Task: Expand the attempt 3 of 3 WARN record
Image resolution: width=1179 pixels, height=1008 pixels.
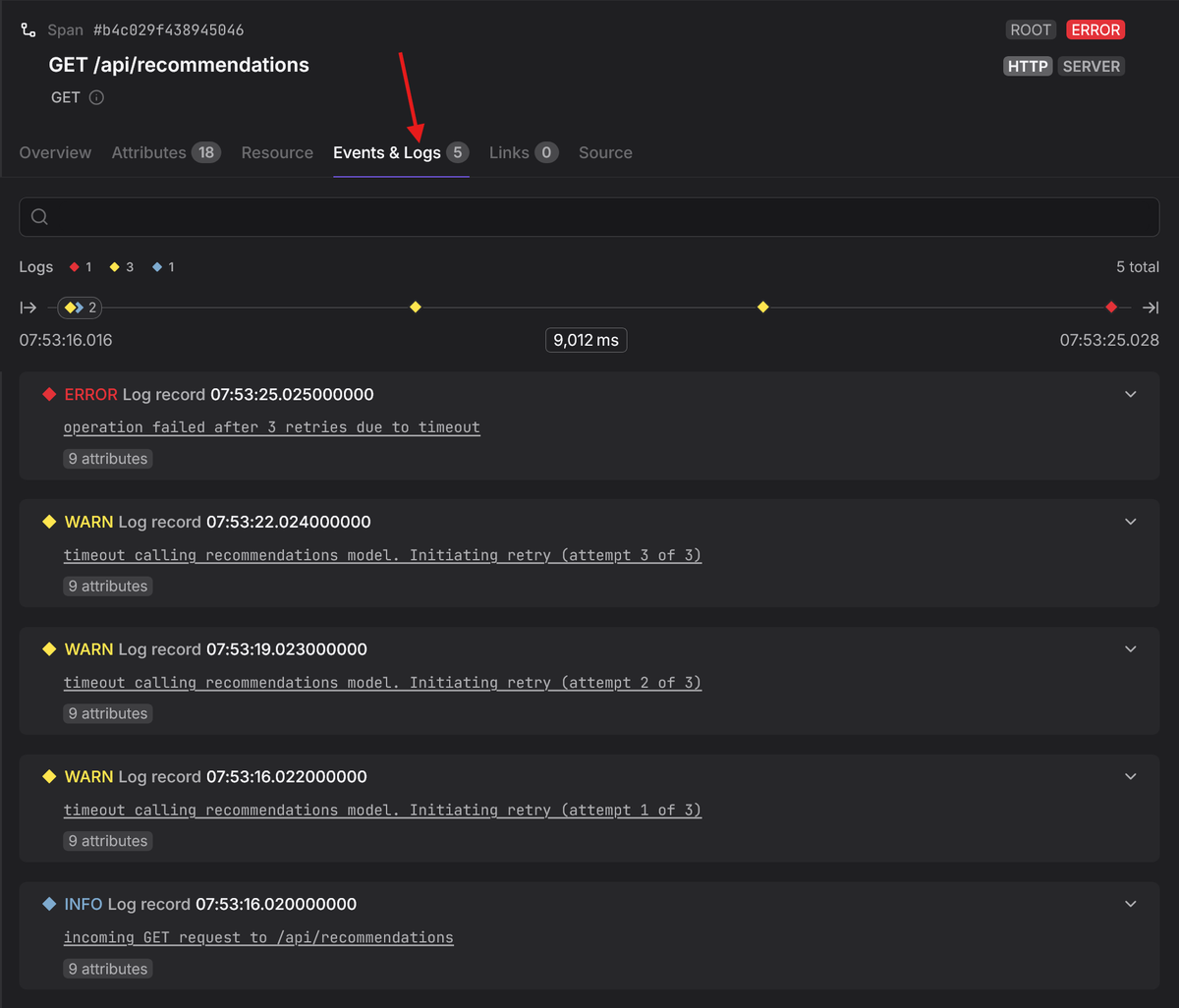Action: tap(1131, 522)
